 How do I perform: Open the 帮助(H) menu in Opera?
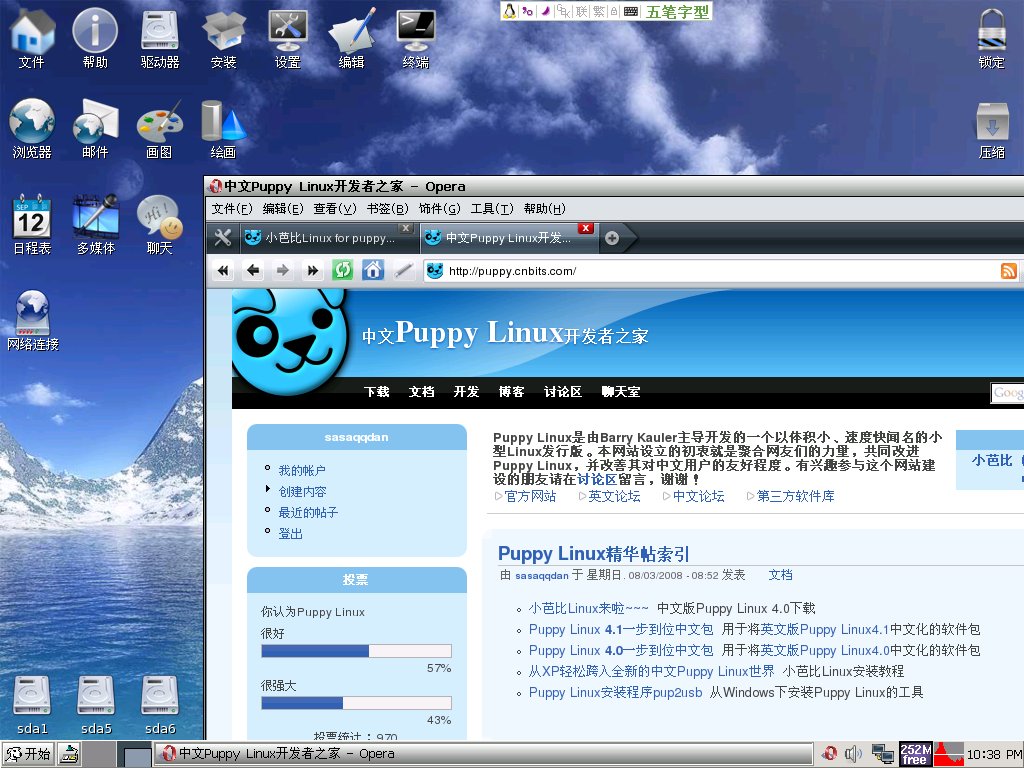[545, 209]
